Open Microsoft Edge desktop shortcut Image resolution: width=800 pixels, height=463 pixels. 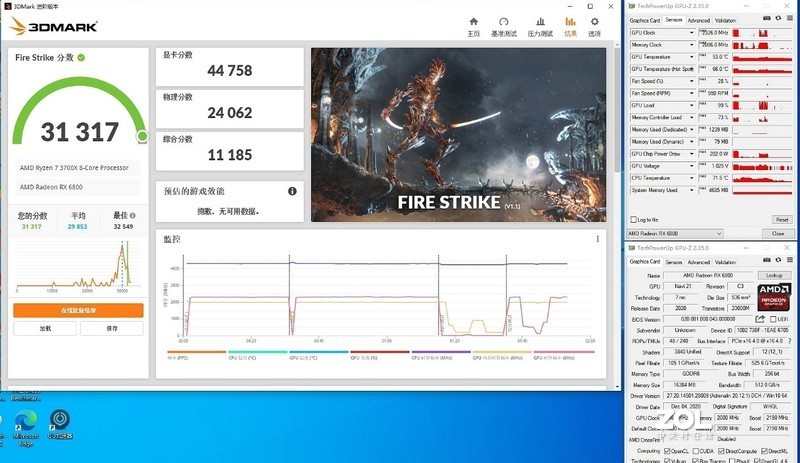(x=26, y=428)
